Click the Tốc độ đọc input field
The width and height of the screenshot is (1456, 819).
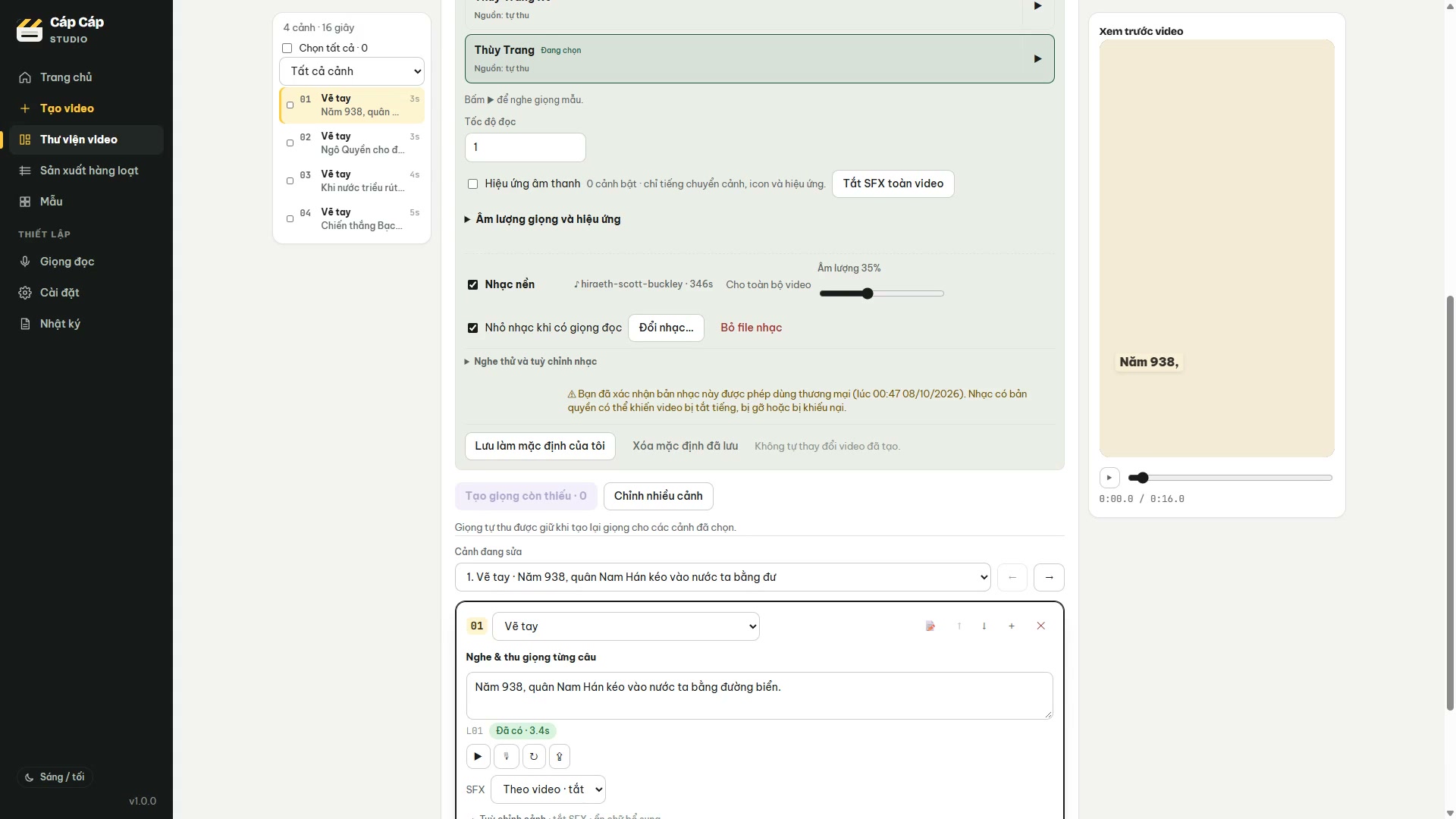pyautogui.click(x=525, y=148)
